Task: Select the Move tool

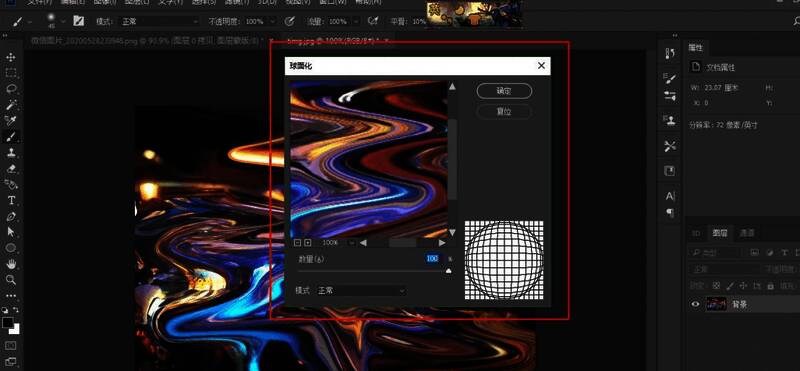Action: [11, 57]
